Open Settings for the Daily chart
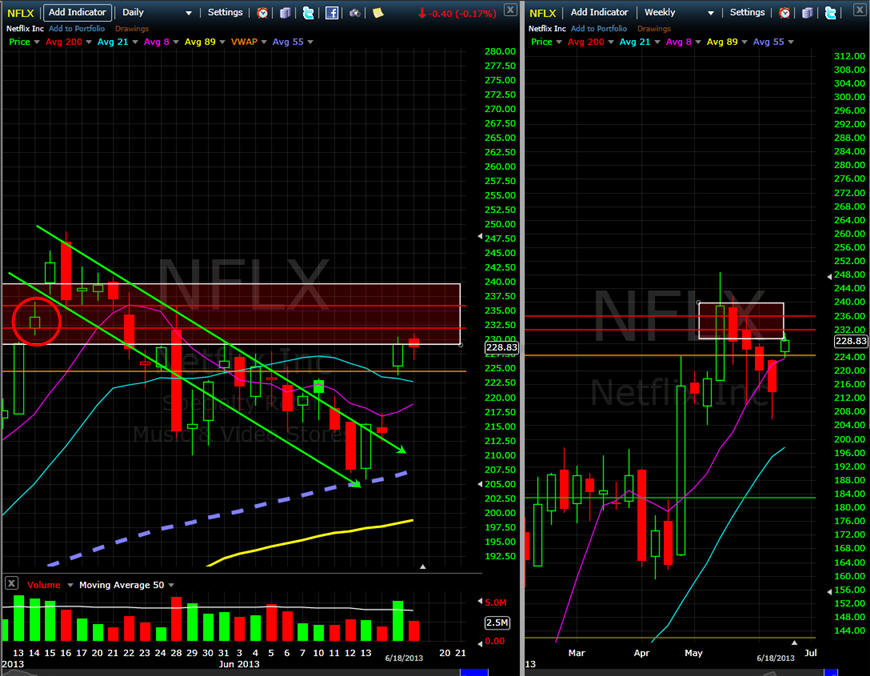 pos(225,12)
